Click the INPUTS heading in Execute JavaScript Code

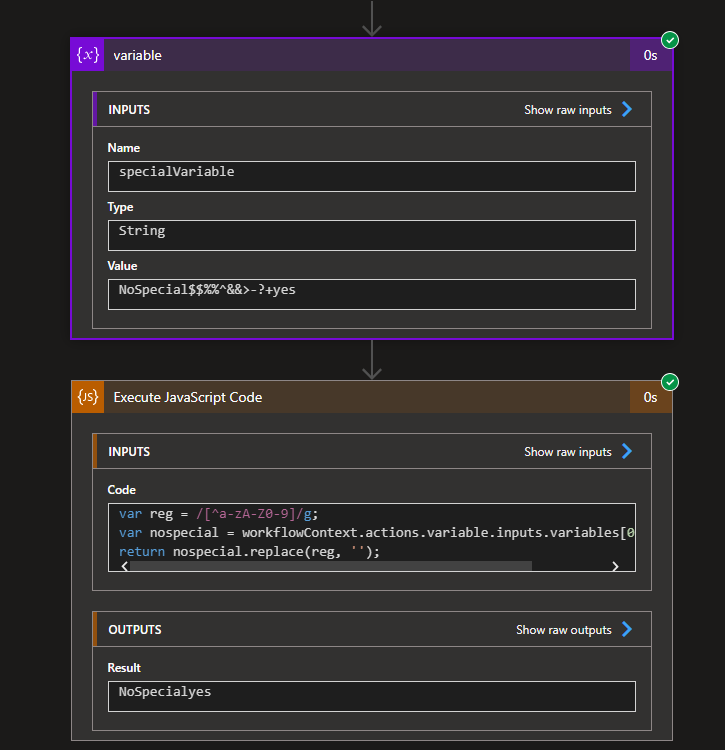[x=129, y=452]
